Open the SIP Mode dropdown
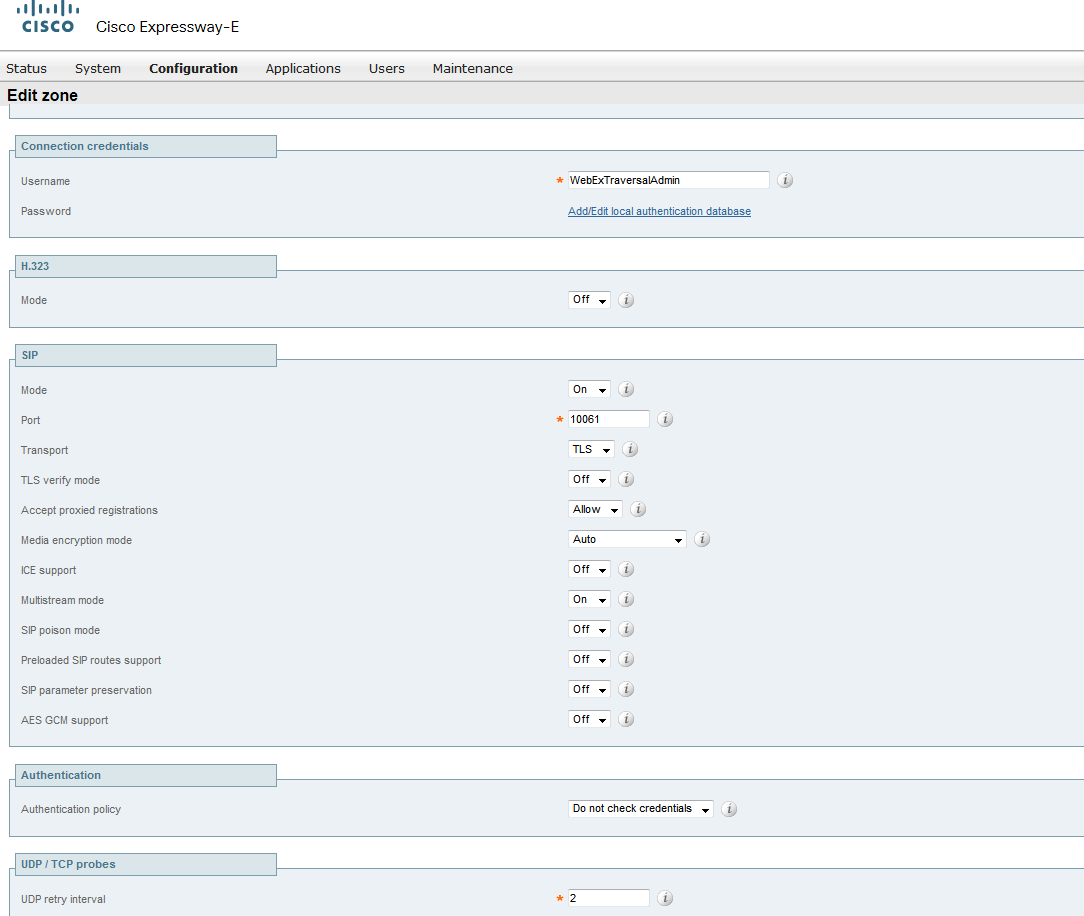This screenshot has height=916, width=1084. (589, 389)
